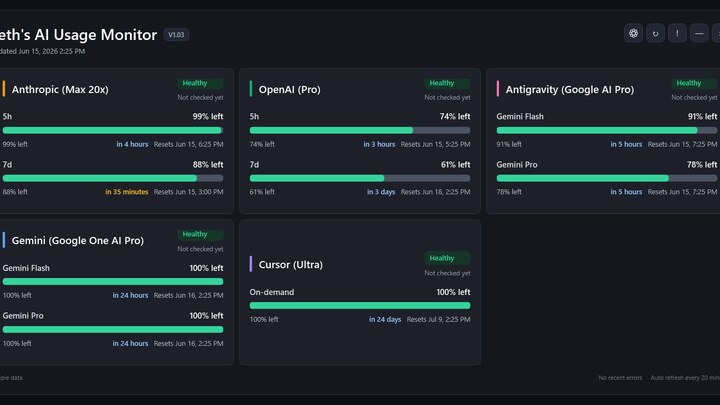Click the Healthy badge on Cursor card
The height and width of the screenshot is (405, 720).
(447, 258)
